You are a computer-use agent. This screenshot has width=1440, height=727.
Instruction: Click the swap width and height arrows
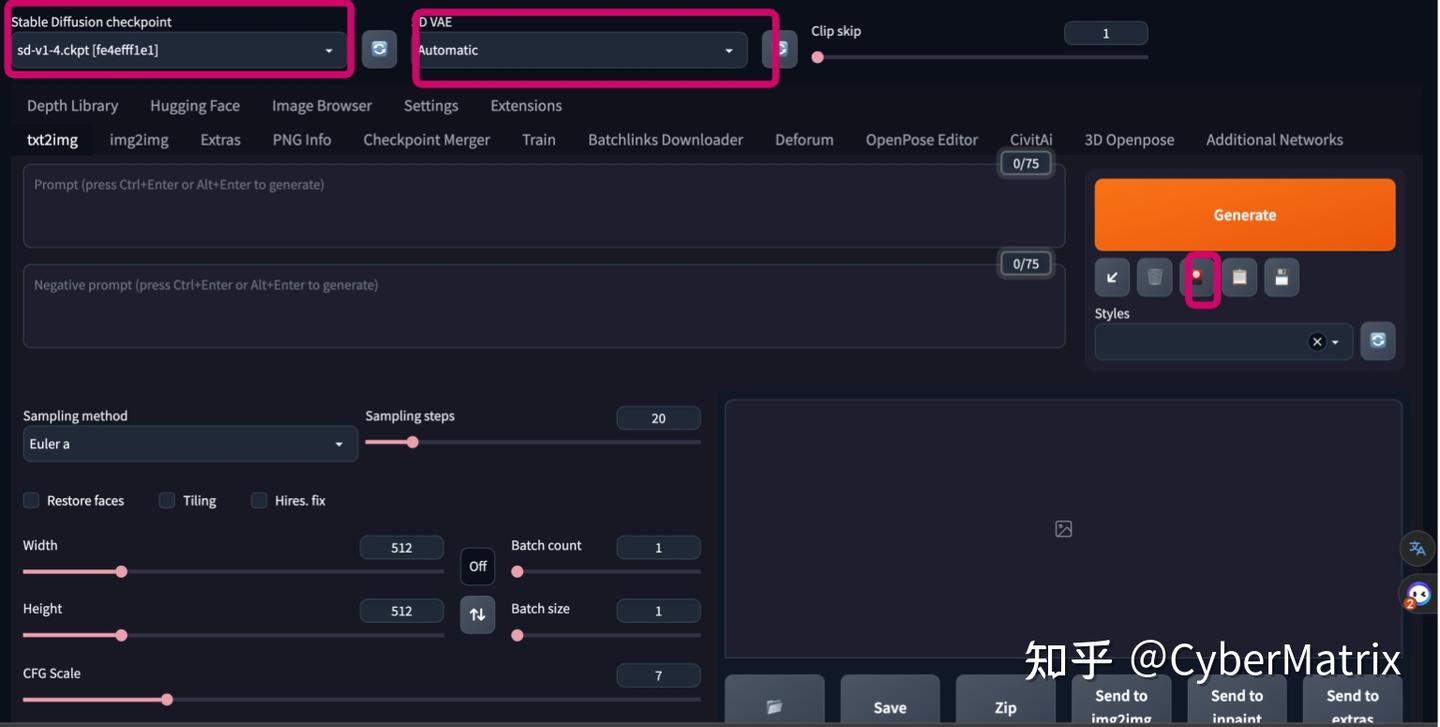pos(477,613)
